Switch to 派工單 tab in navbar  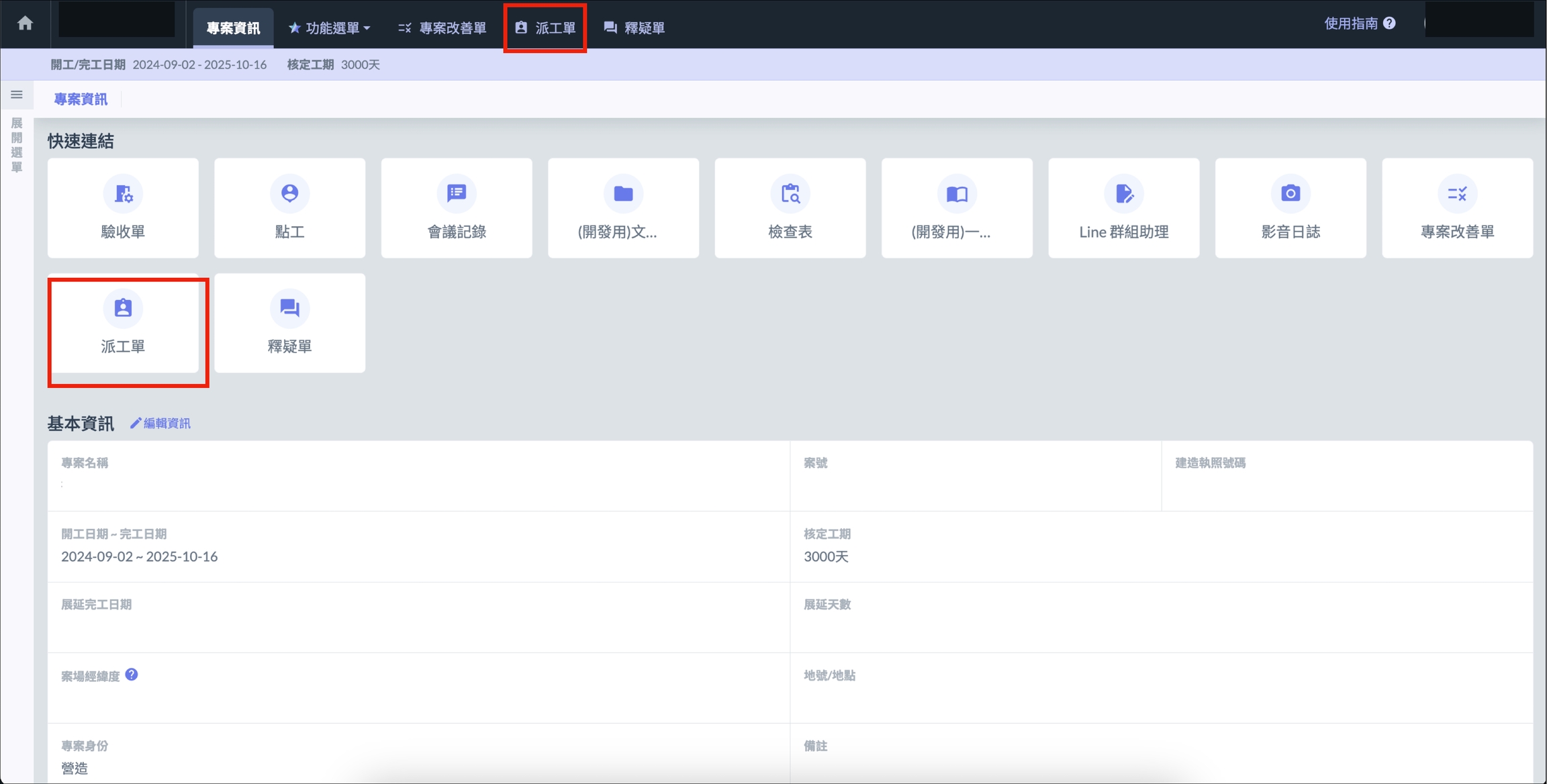(545, 28)
